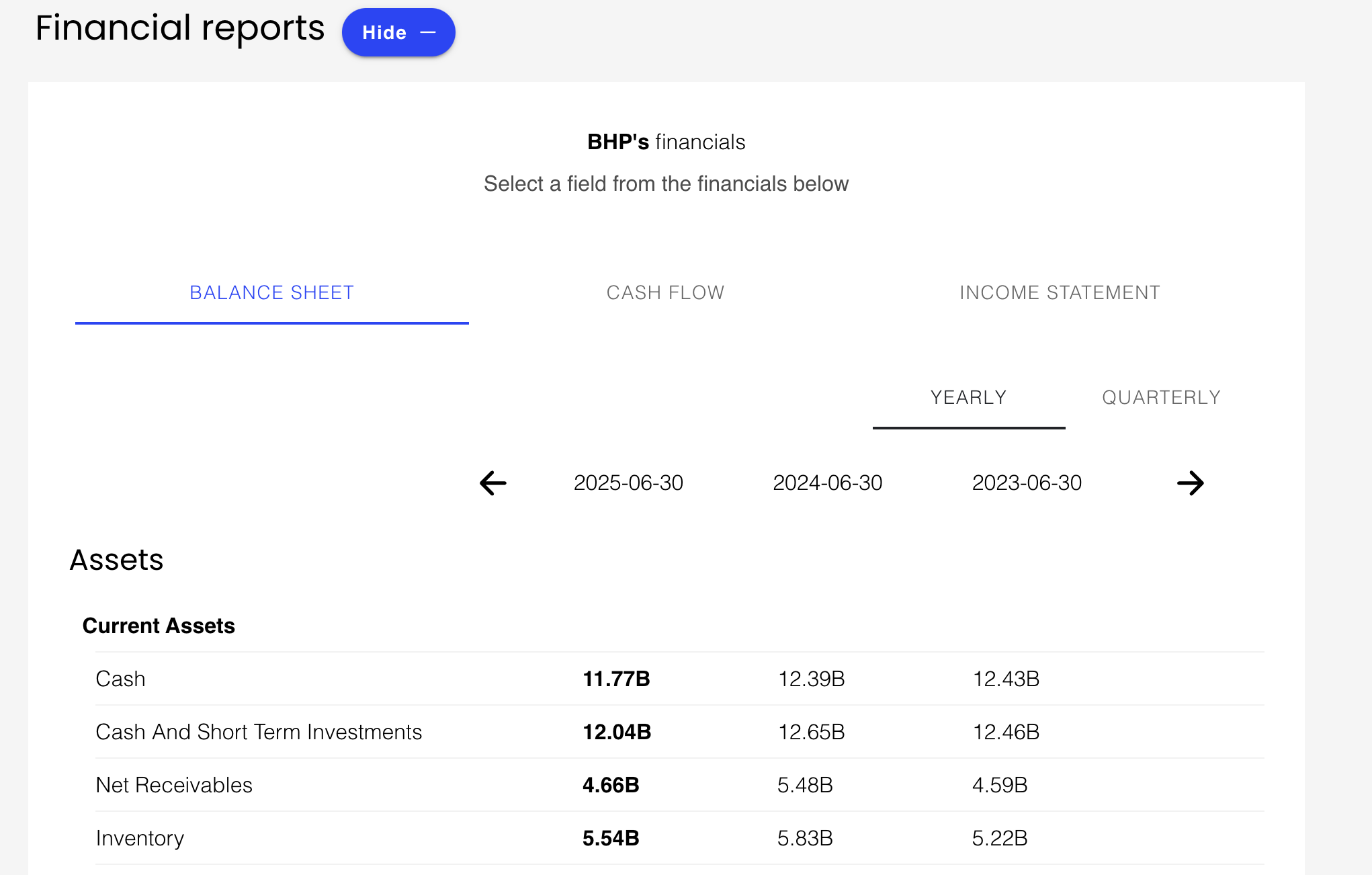
Task: Toggle to Quarterly view
Action: (1161, 397)
